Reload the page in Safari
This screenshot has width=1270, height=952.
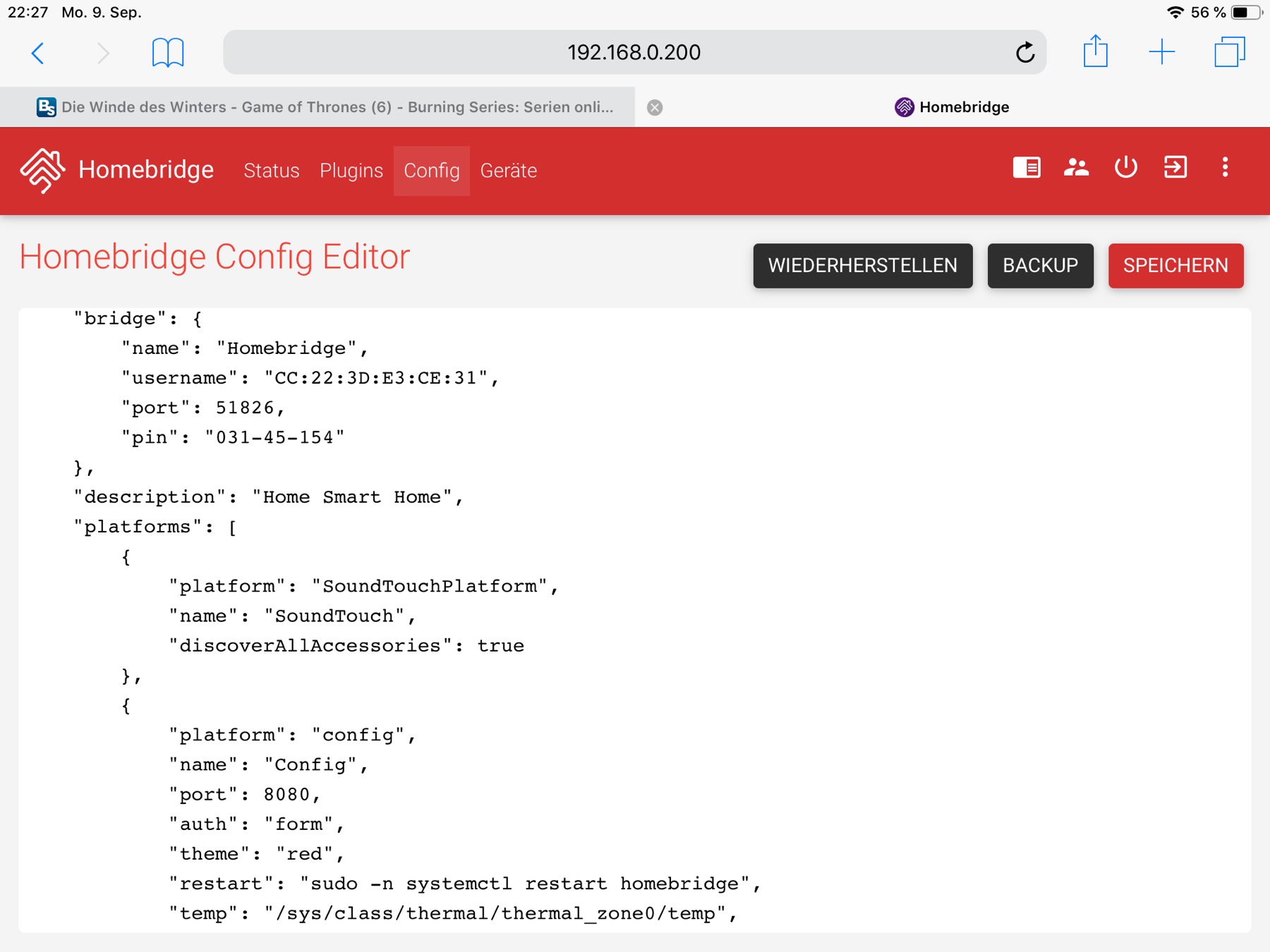[x=1024, y=52]
